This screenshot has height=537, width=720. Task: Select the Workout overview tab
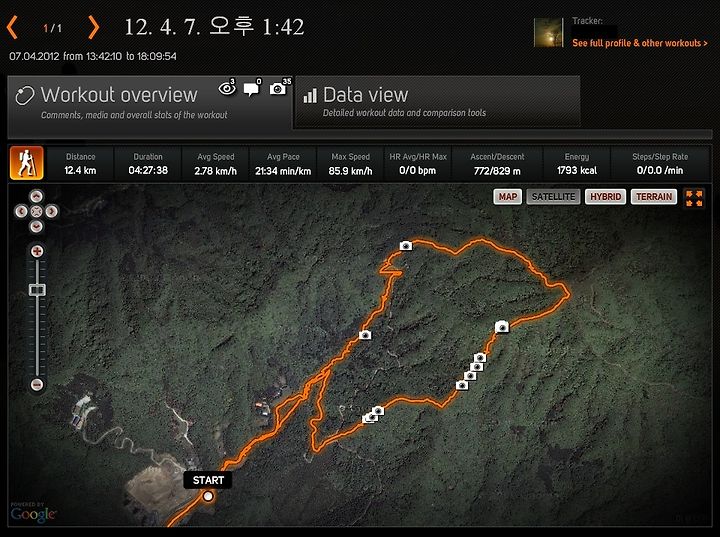[150, 105]
